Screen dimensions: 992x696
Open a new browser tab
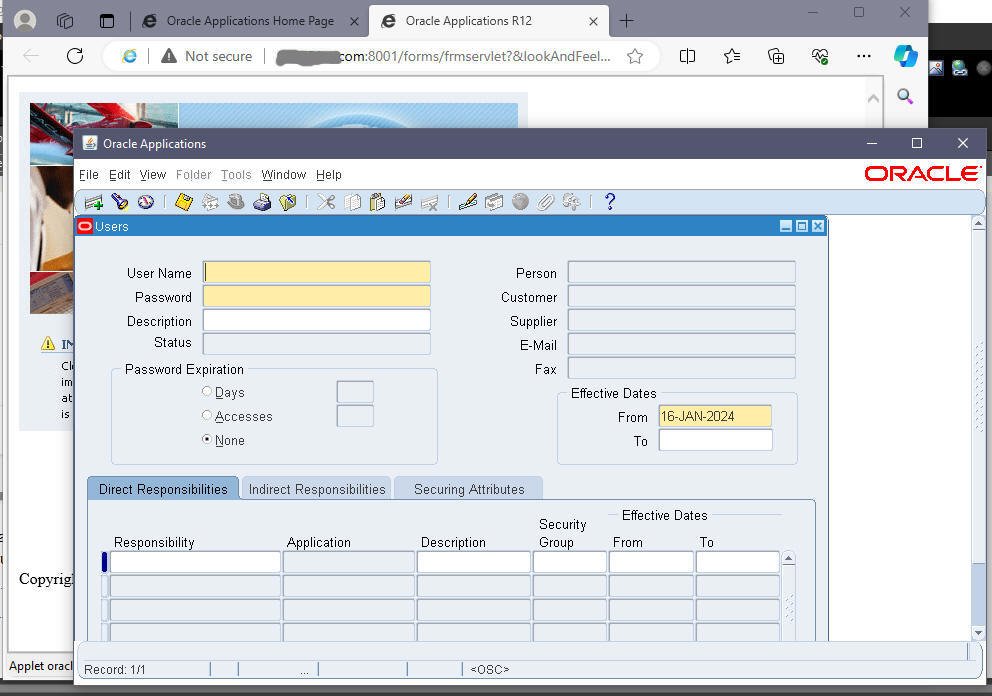[626, 21]
